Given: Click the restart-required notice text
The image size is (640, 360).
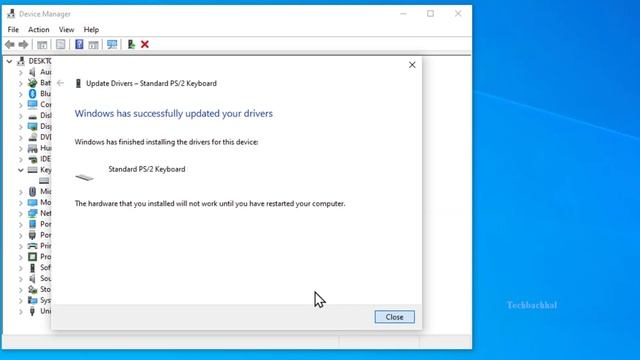Looking at the screenshot, I should [x=210, y=203].
